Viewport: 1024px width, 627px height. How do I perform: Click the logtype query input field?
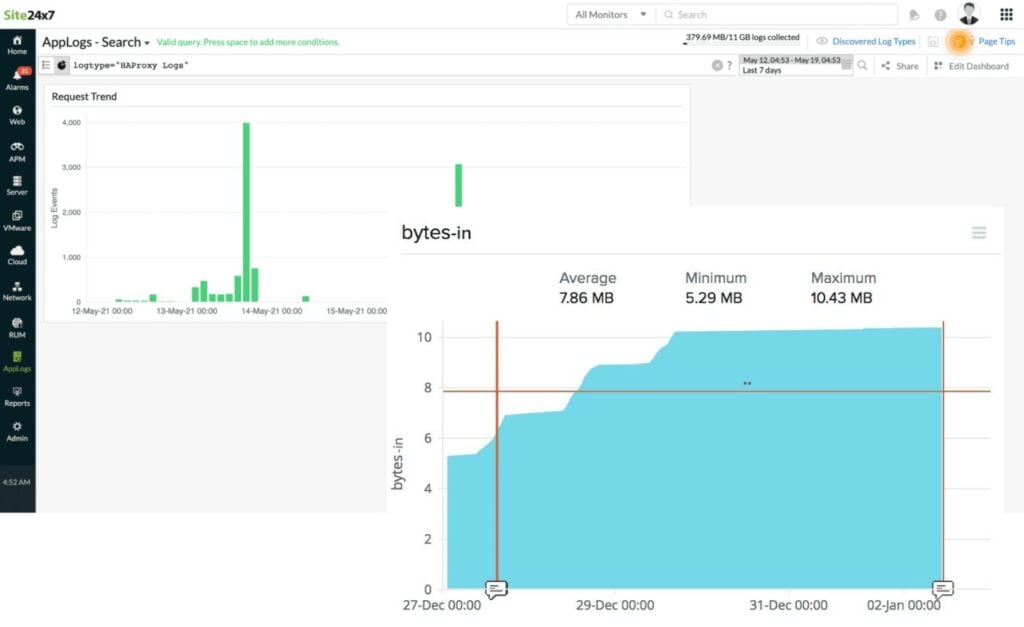(x=389, y=65)
